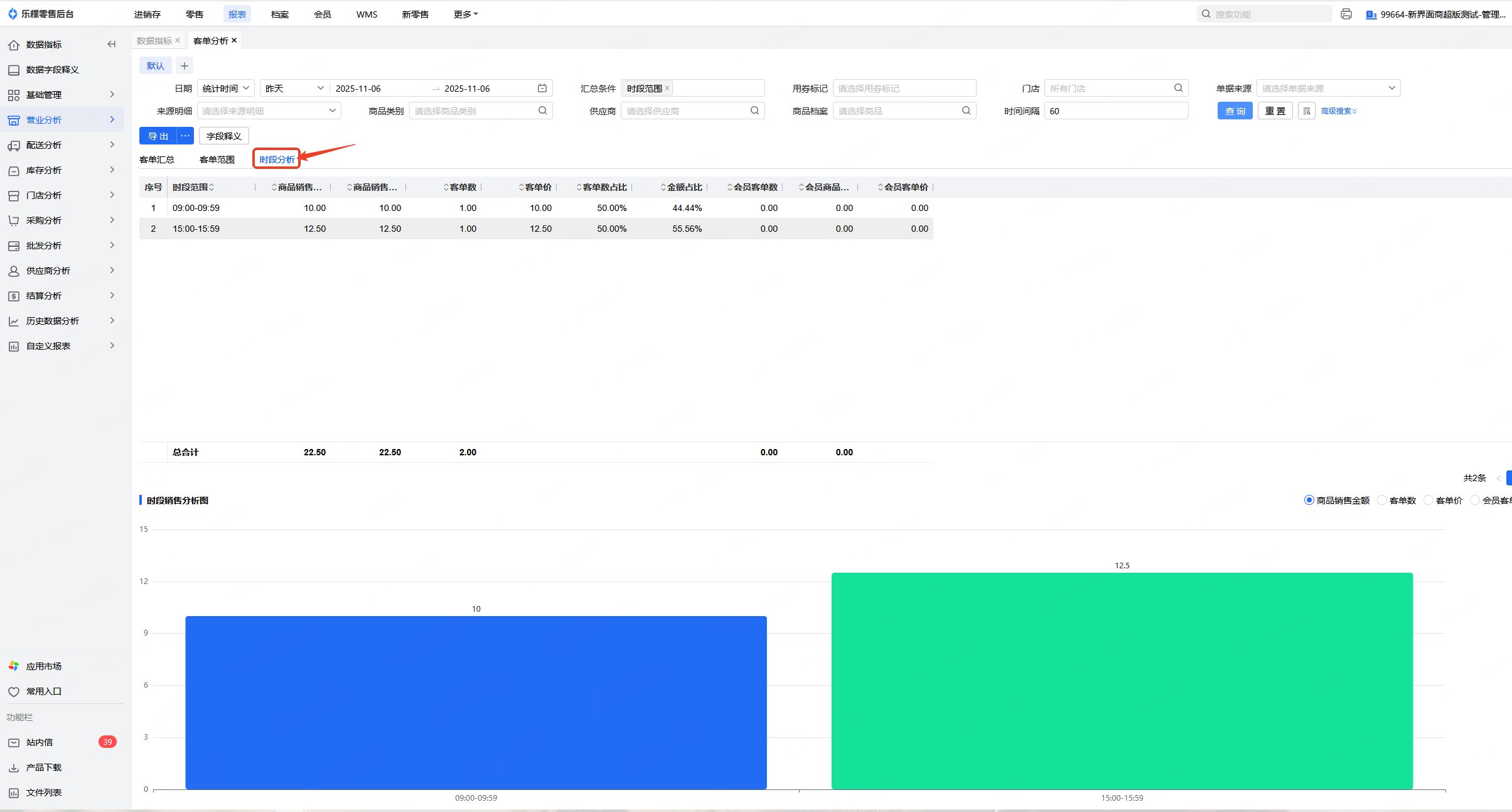Select the 商品销售金额 radio button
The width and height of the screenshot is (1512, 812).
pos(1309,501)
